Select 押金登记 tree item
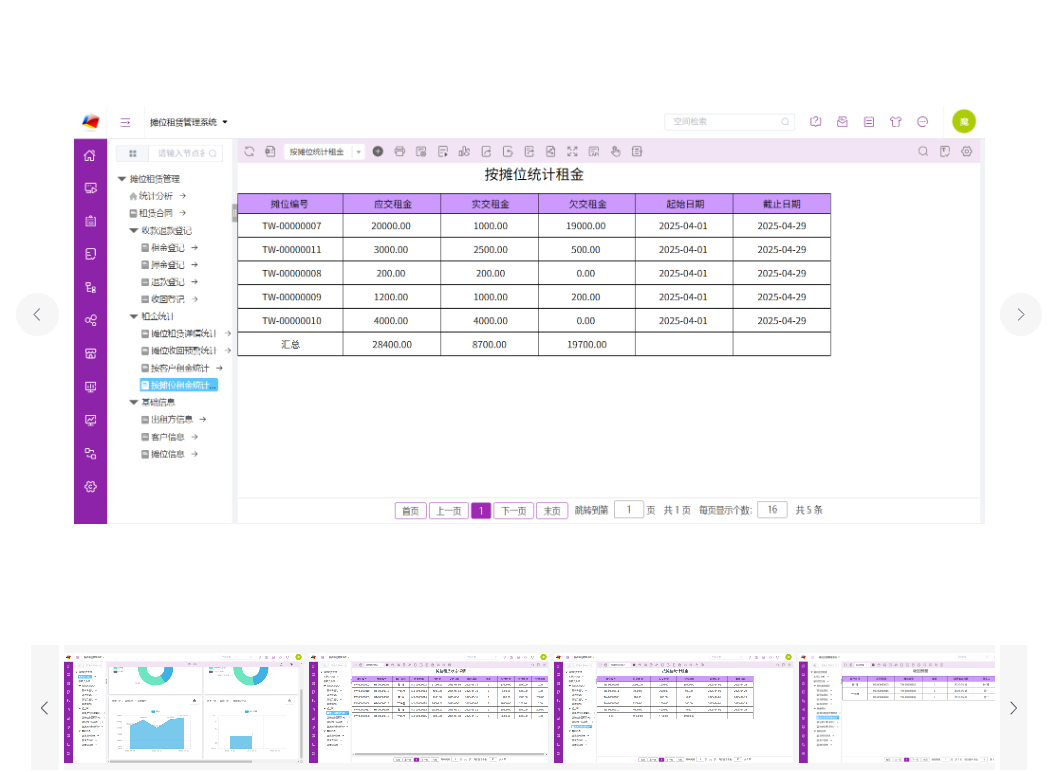1048x772 pixels. pyautogui.click(x=167, y=265)
